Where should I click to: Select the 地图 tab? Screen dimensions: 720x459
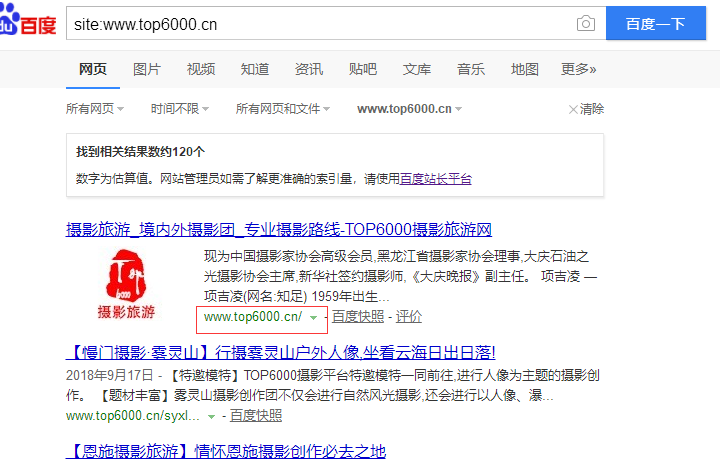[525, 69]
